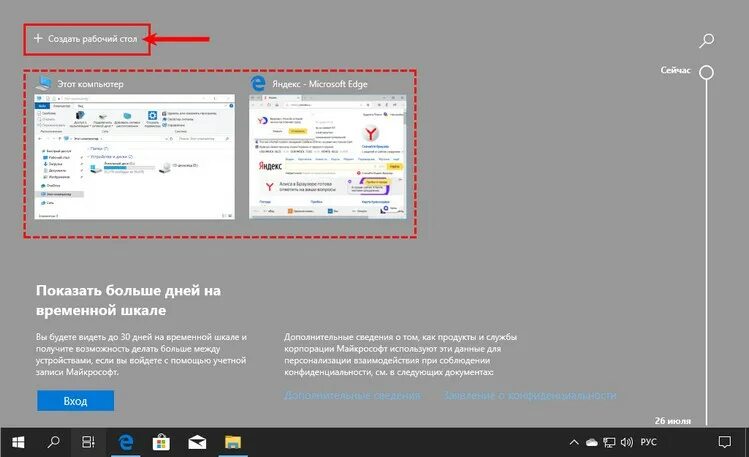The width and height of the screenshot is (749, 457).
Task: Open the 'Яндекс - Microsoft Edge' window thumbnail
Action: (328, 157)
